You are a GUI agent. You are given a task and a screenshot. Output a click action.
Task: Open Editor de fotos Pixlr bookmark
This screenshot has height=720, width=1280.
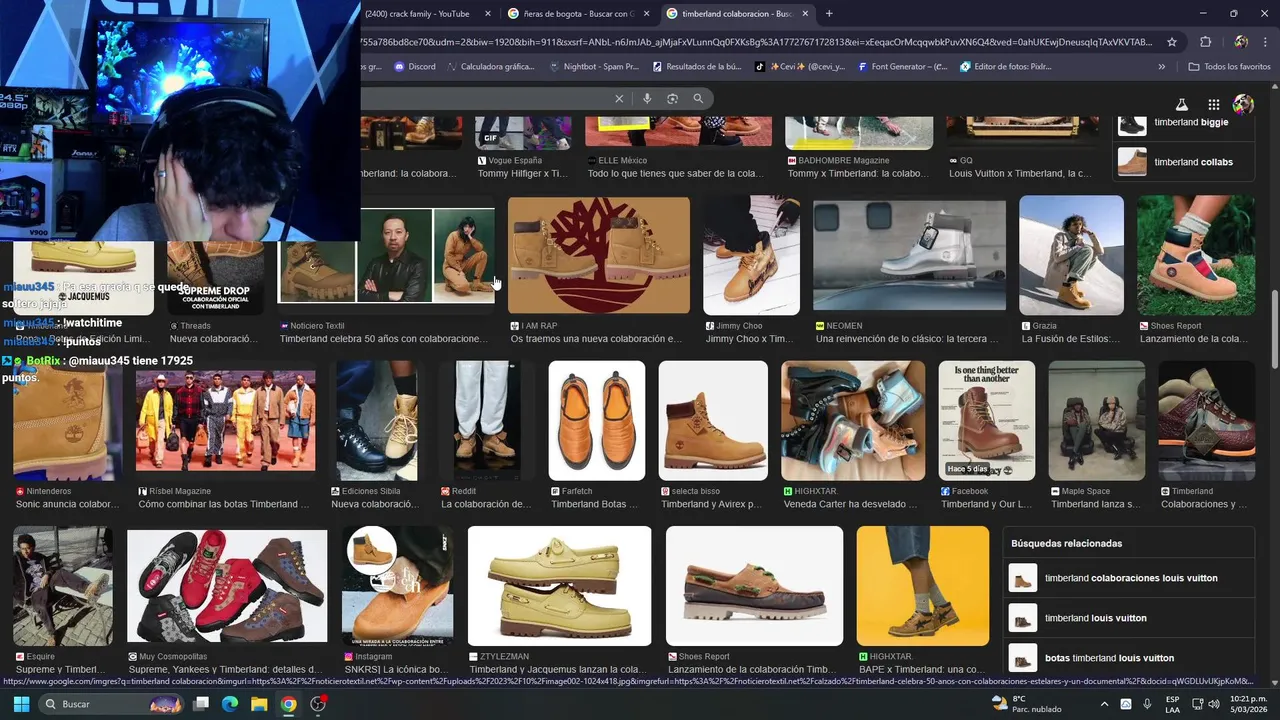1006,67
